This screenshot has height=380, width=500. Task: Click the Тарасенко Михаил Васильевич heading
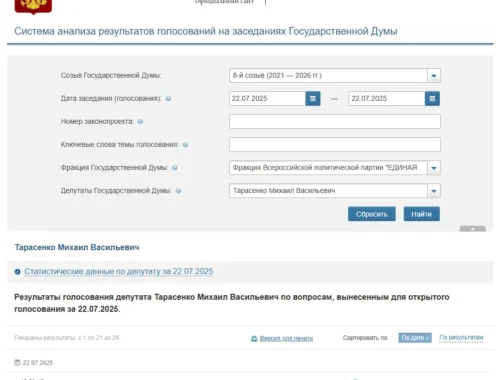point(77,247)
